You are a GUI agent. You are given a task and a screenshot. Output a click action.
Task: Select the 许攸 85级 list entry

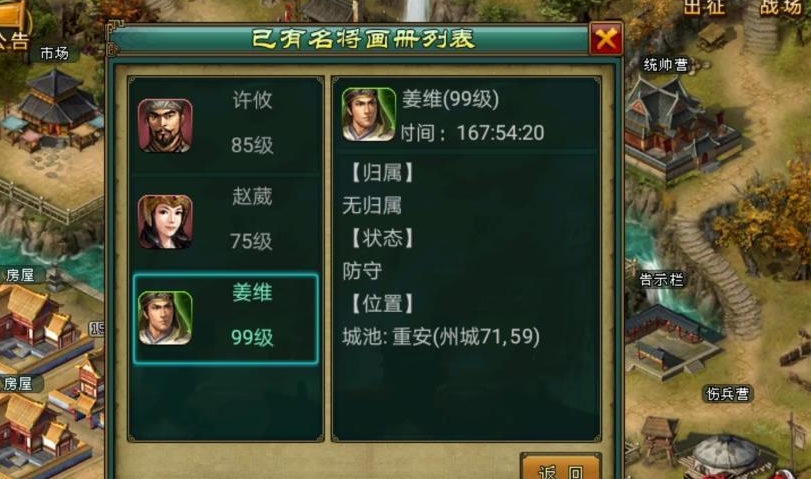tap(226, 125)
